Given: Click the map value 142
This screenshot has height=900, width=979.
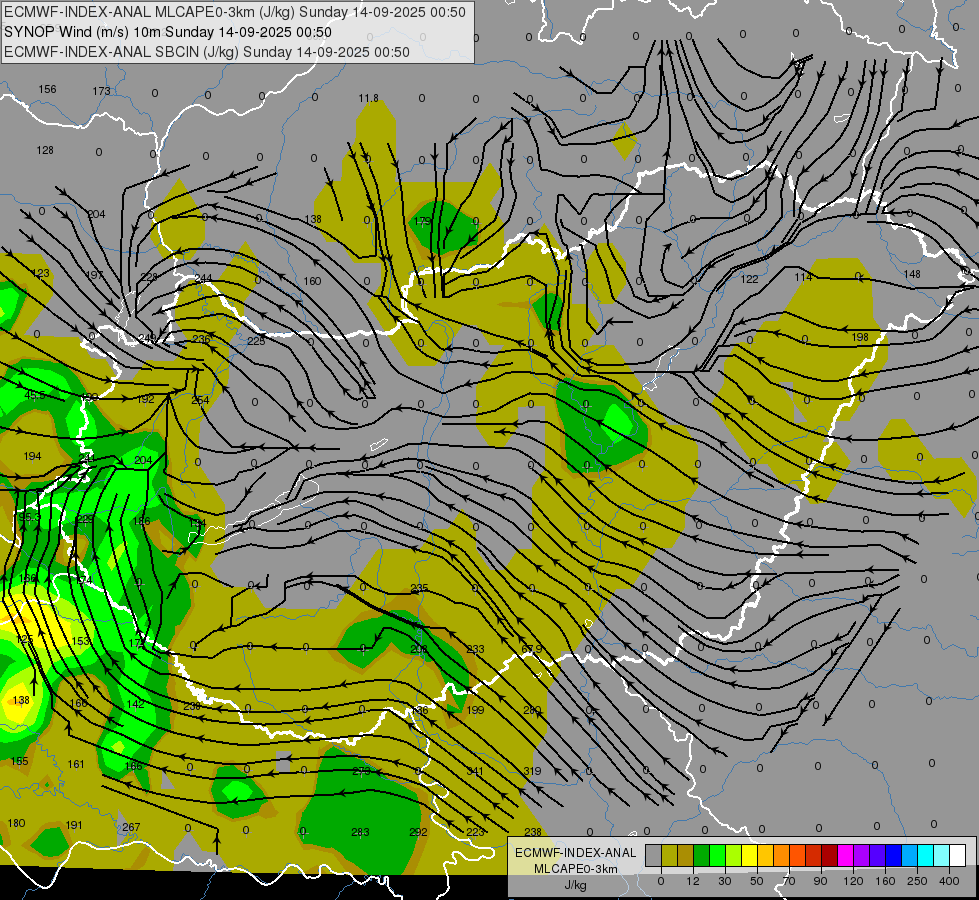Looking at the screenshot, I should pos(135,704).
